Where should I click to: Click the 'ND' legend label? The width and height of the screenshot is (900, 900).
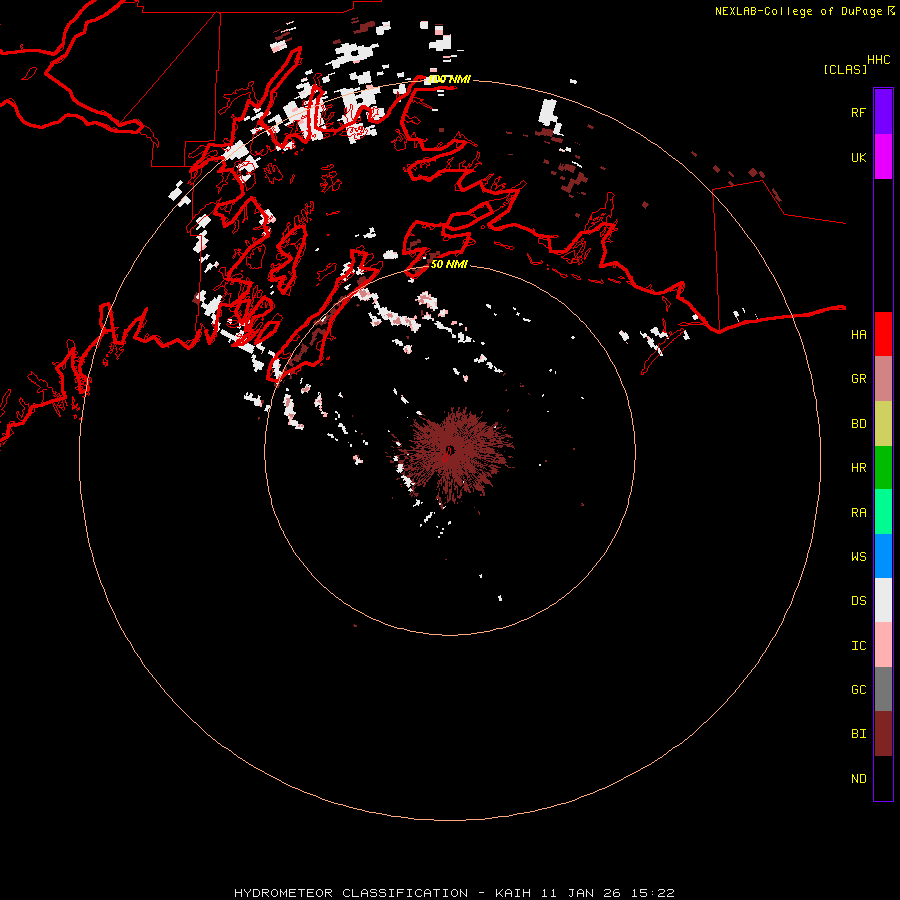(x=858, y=779)
